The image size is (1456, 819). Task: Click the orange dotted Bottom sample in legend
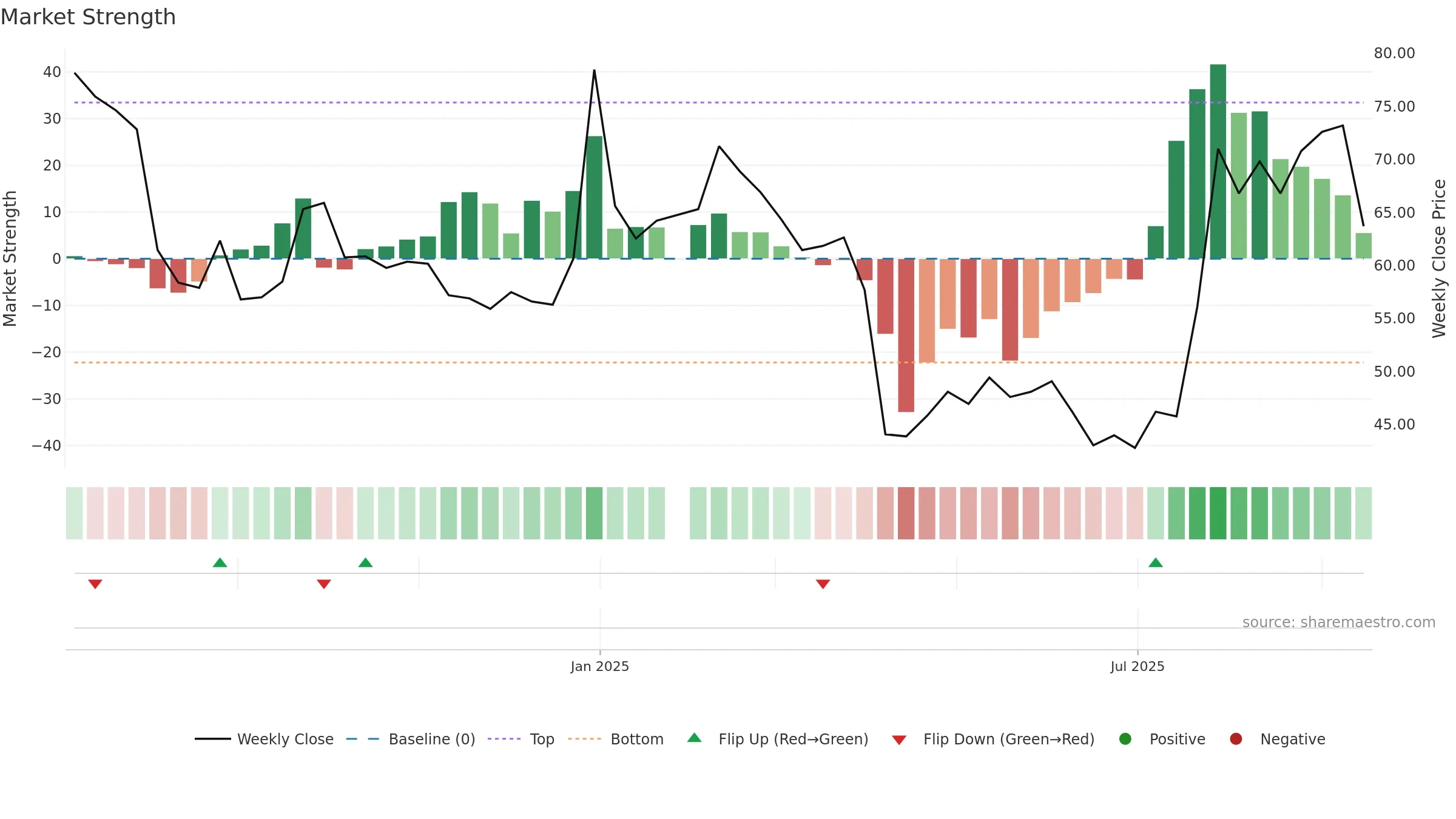(585, 739)
